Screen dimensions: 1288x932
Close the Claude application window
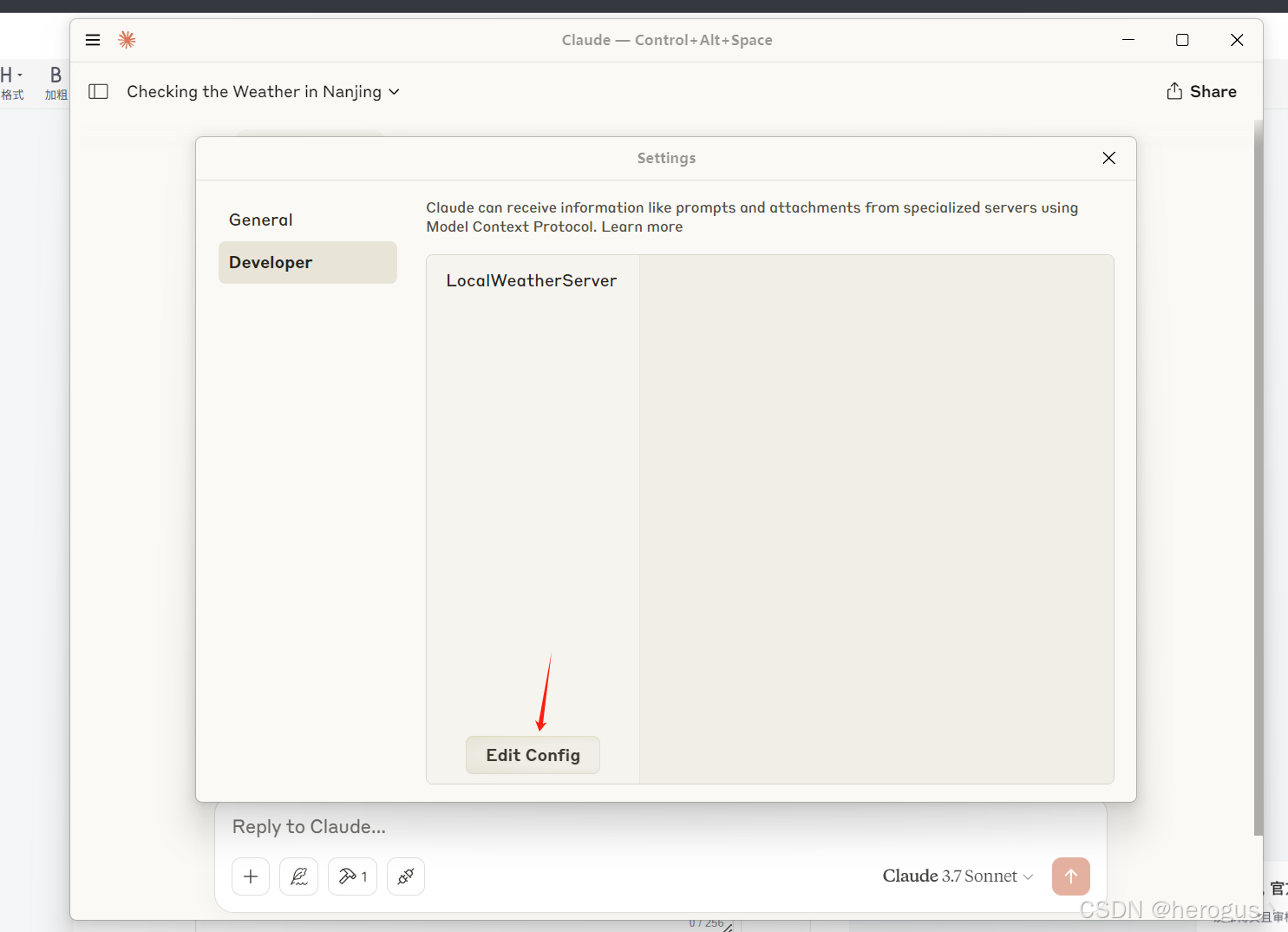pyautogui.click(x=1237, y=40)
